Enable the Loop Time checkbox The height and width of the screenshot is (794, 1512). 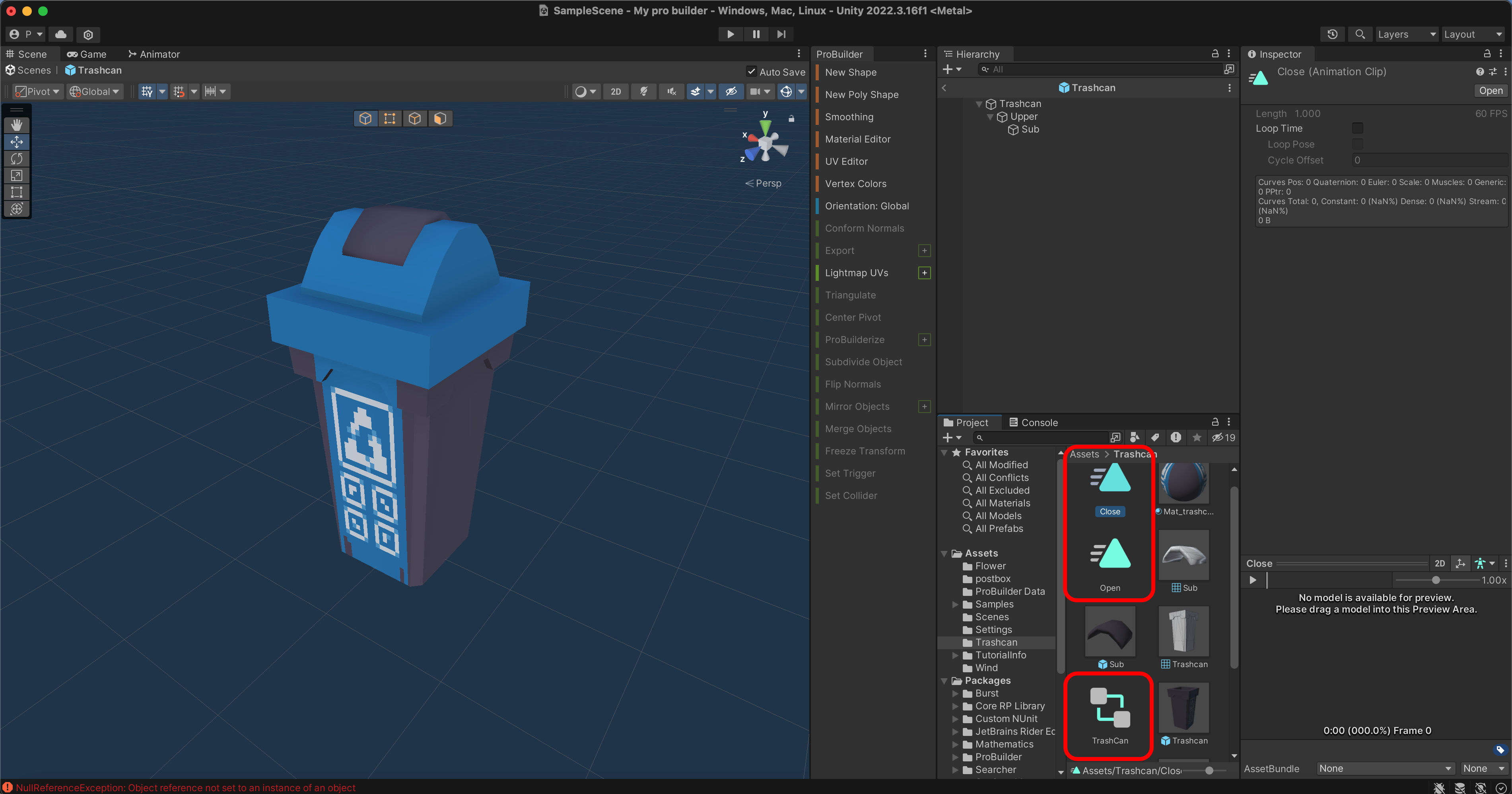click(x=1357, y=128)
